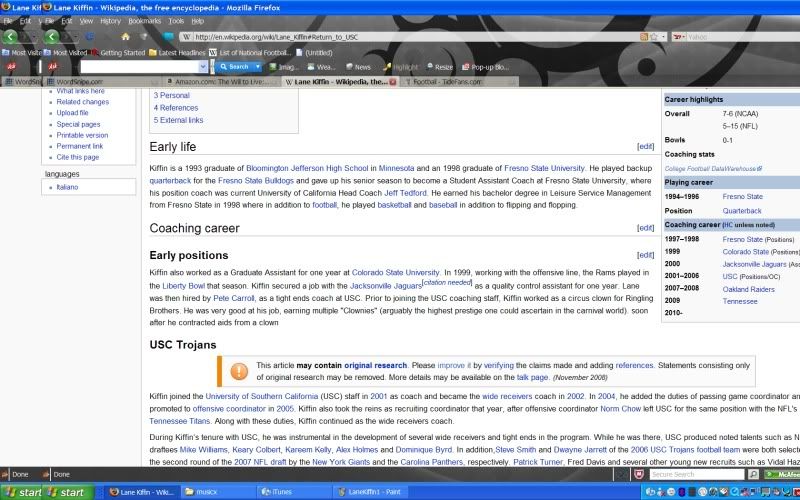Screen dimensions: 800x500
Task: Click [edit] beside Early life heading
Action: (645, 146)
